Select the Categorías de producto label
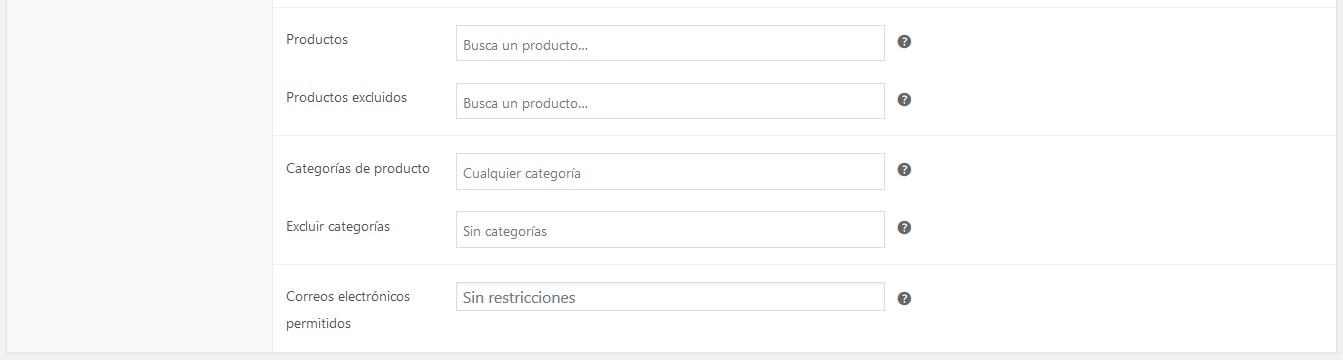The image size is (1343, 360). (358, 168)
